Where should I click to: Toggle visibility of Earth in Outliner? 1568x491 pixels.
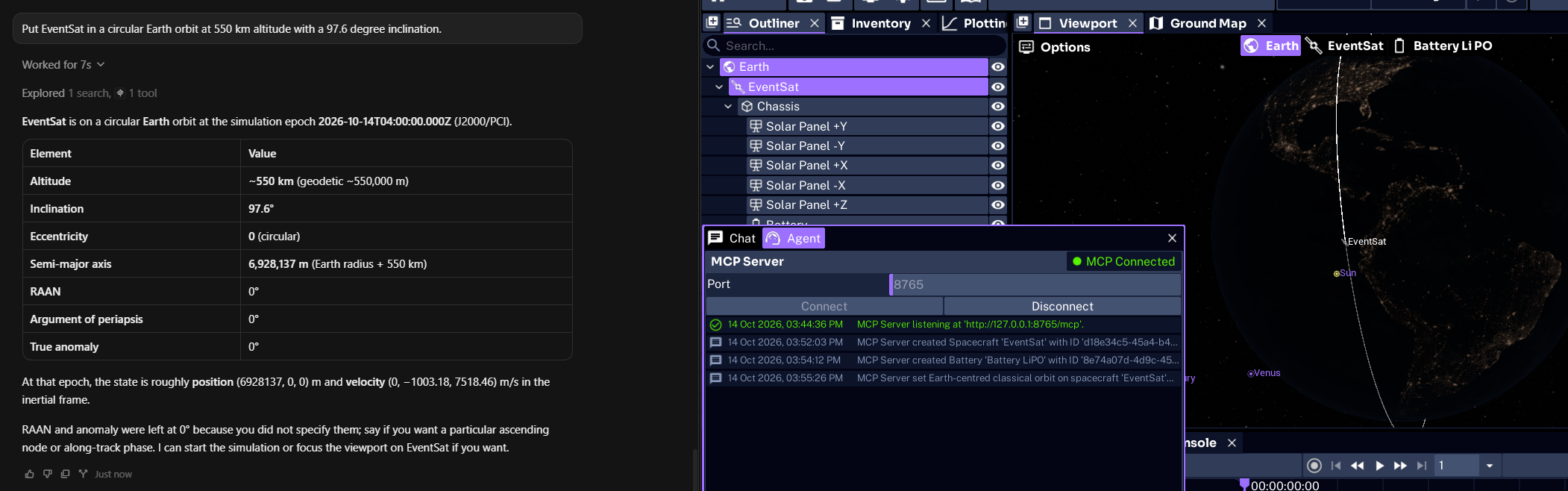(998, 67)
